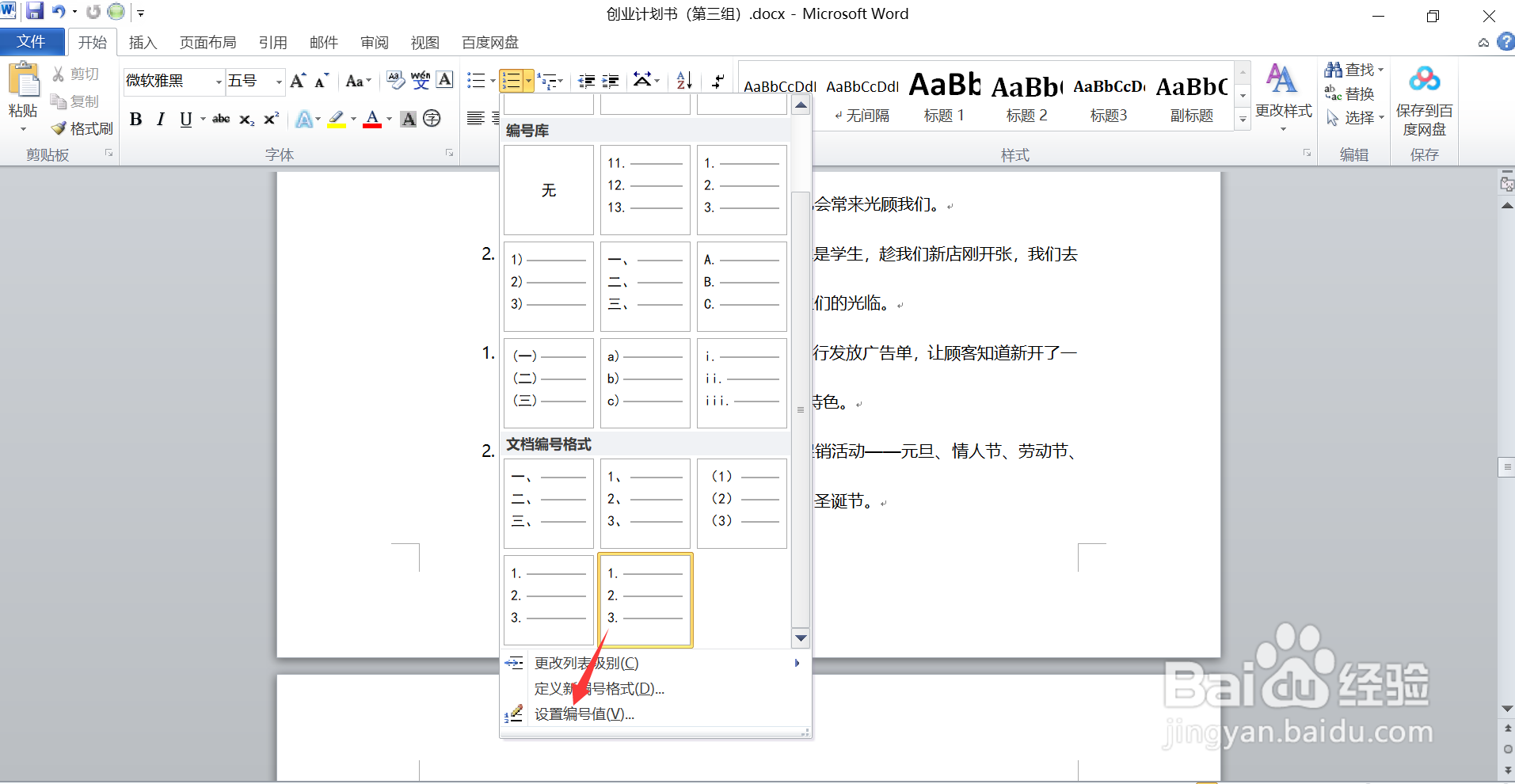The width and height of the screenshot is (1515, 784).
Task: Click the Repeat/Redo icon
Action: (93, 12)
